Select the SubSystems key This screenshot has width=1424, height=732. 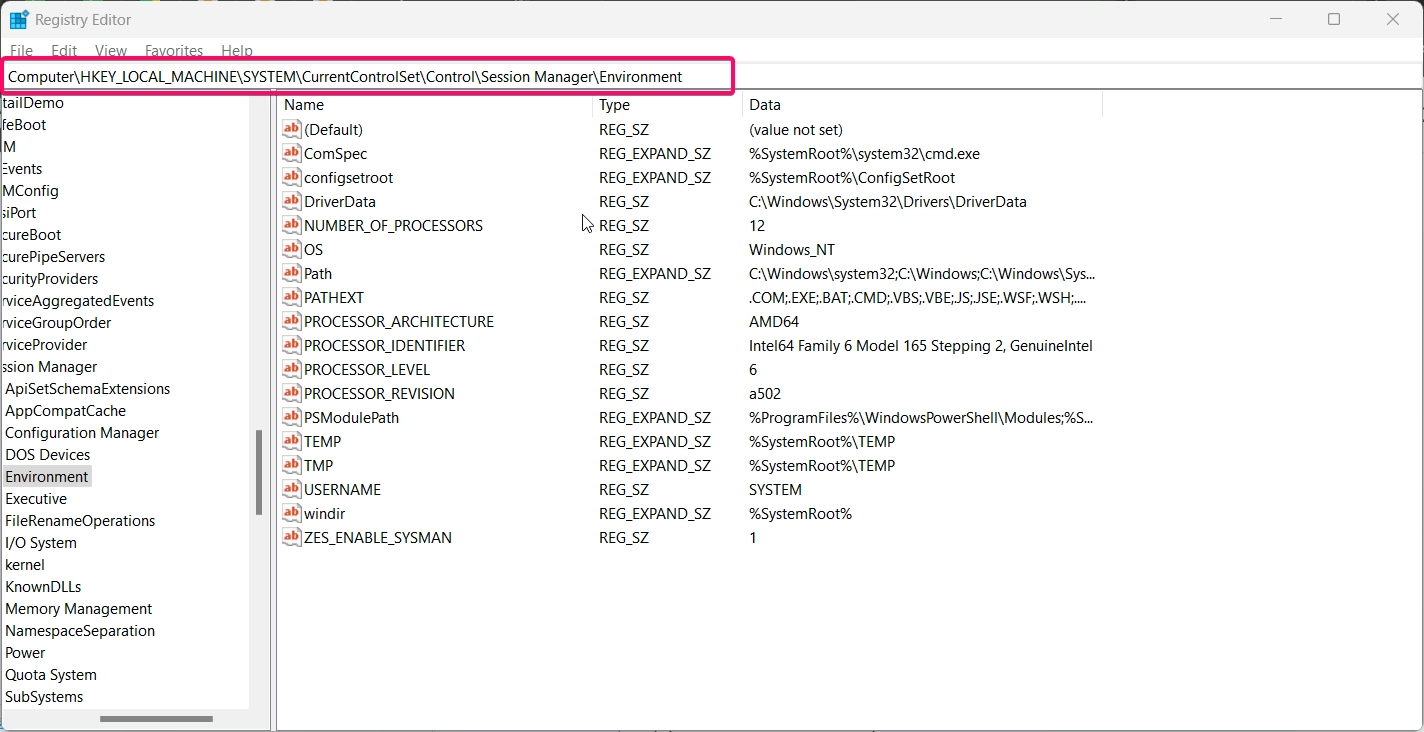44,697
